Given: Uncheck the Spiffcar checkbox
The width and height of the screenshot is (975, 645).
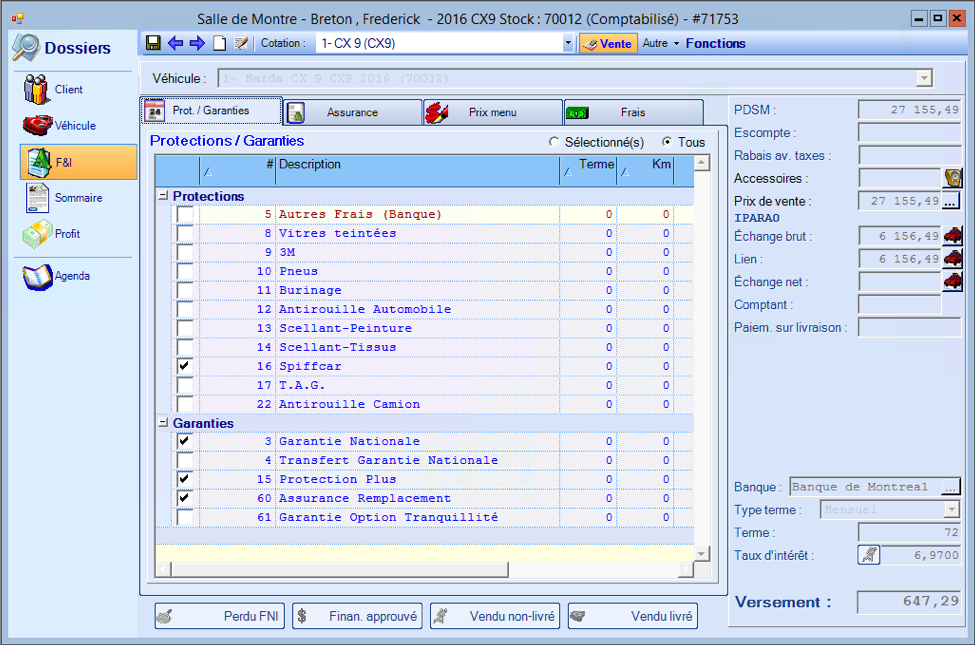Looking at the screenshot, I should [185, 366].
